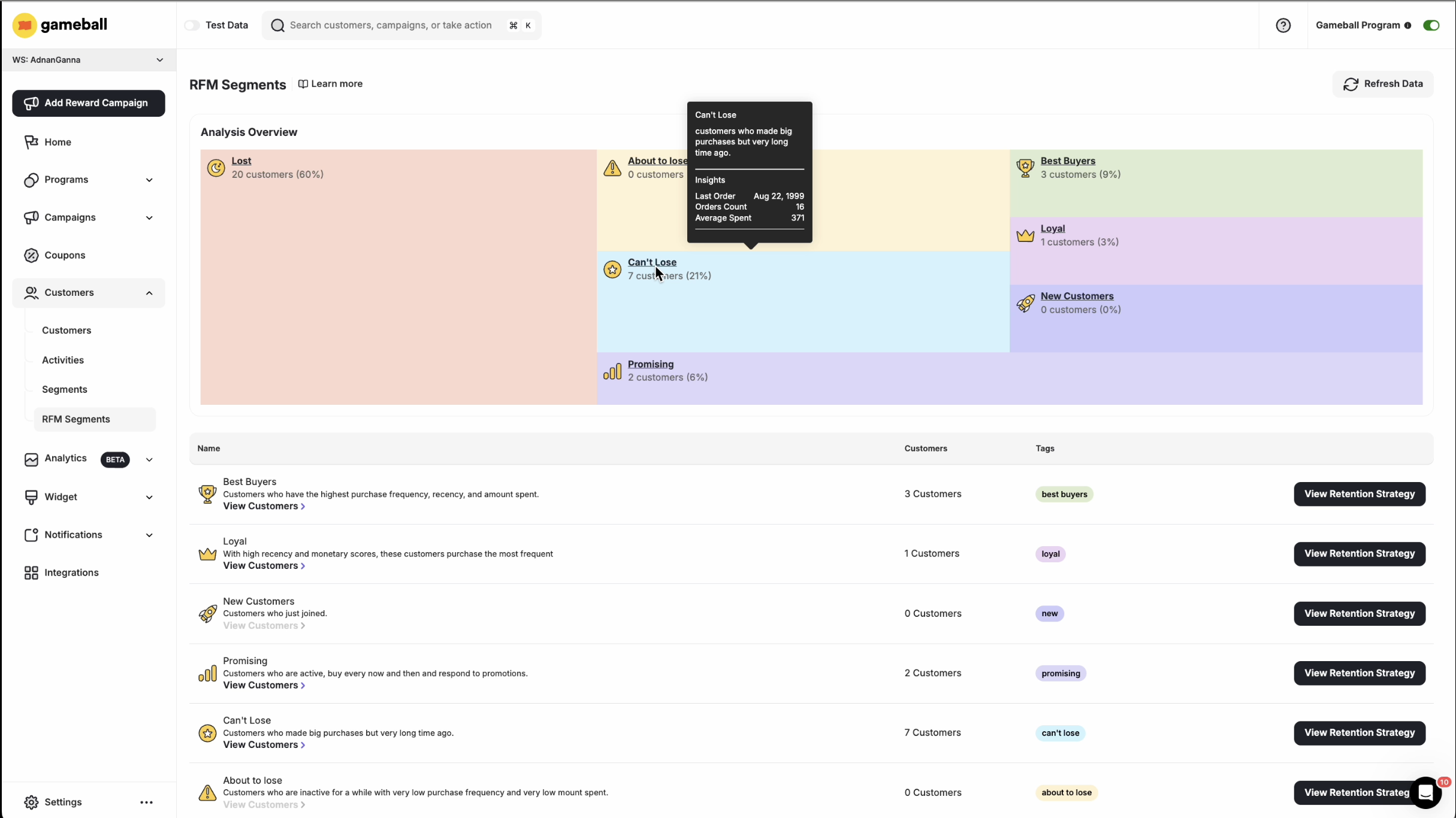Go to the Activities submenu item
This screenshot has width=1456, height=818.
tap(63, 360)
